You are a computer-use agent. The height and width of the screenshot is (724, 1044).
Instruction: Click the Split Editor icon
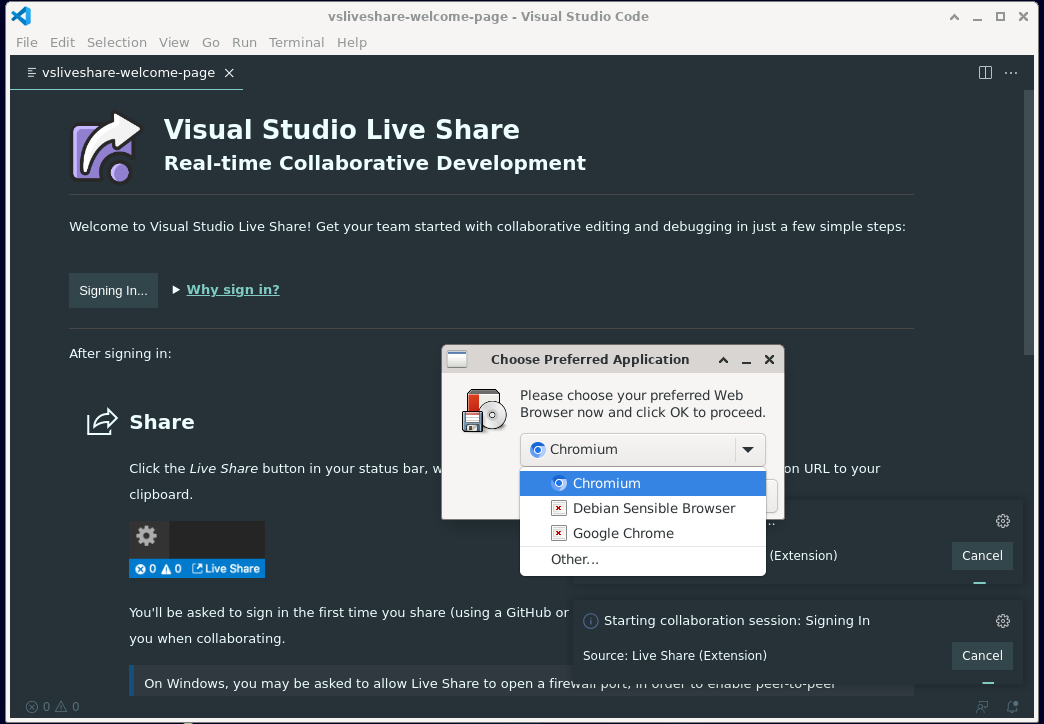pyautogui.click(x=985, y=73)
